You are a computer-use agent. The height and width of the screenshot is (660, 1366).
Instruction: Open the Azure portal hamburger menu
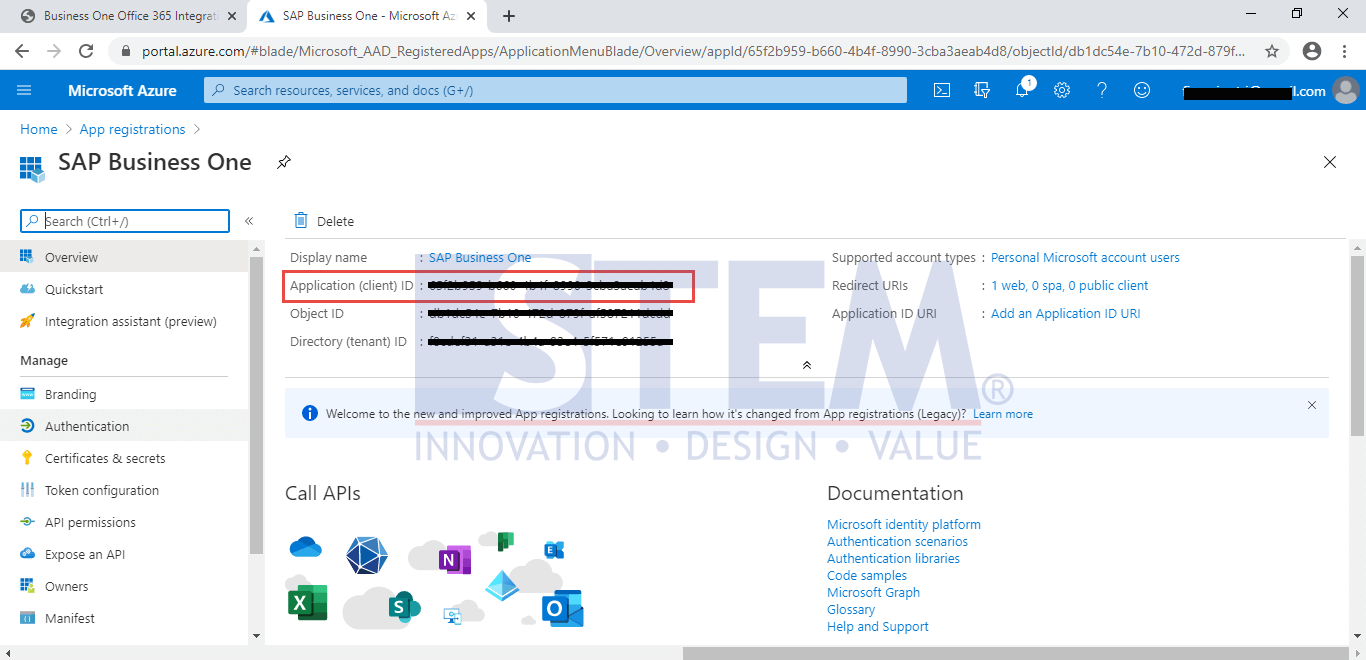click(x=24, y=90)
